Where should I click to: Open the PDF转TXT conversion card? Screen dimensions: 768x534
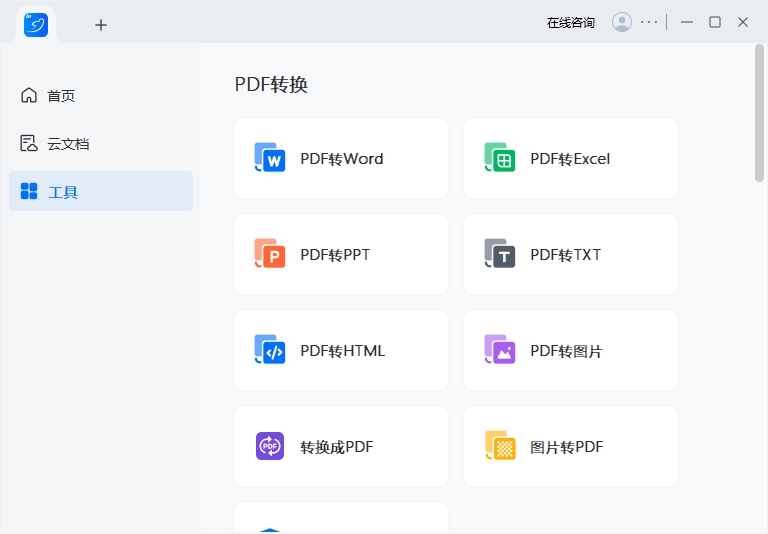571,254
